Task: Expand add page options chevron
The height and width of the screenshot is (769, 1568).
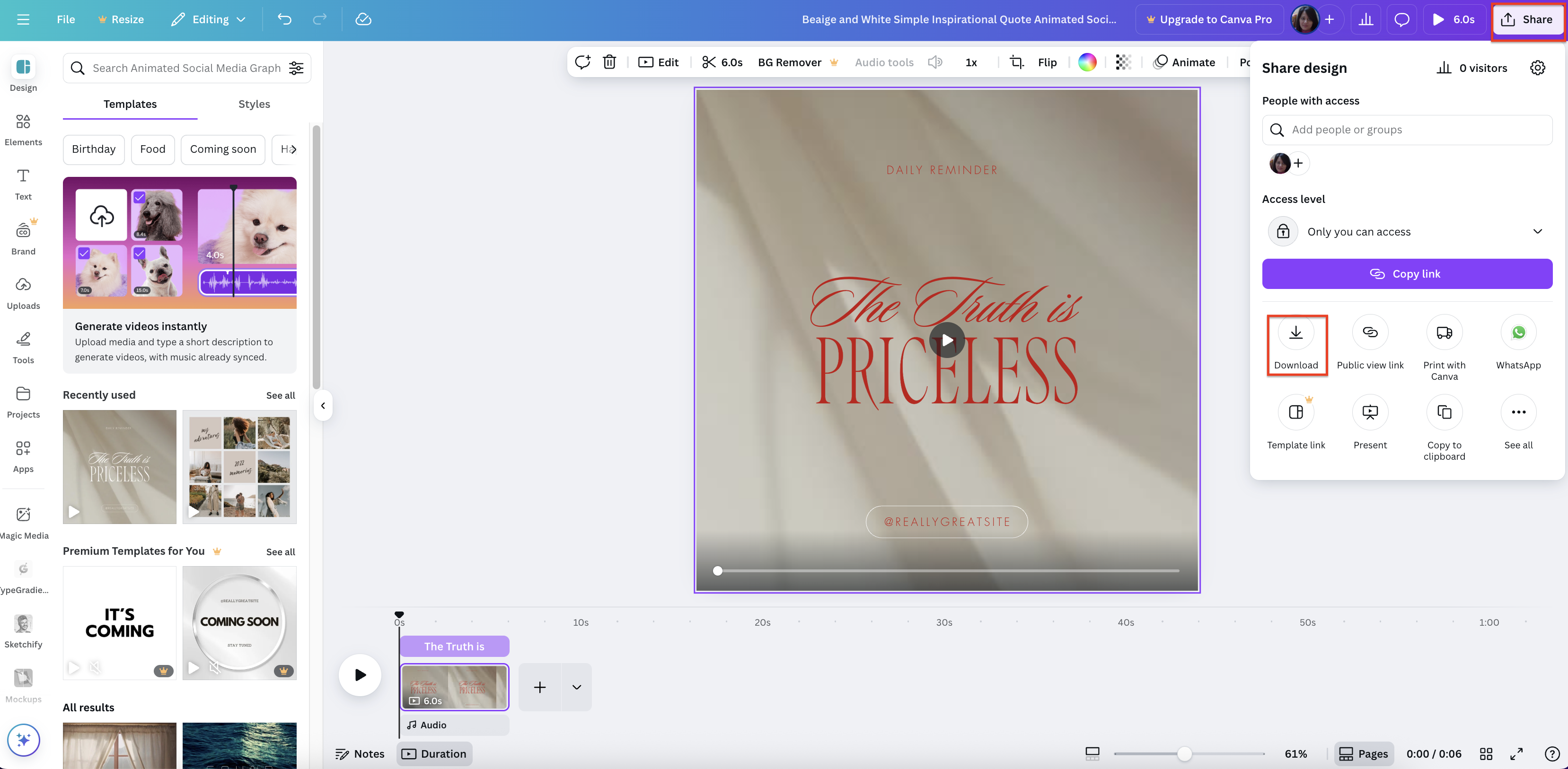Action: (x=576, y=688)
